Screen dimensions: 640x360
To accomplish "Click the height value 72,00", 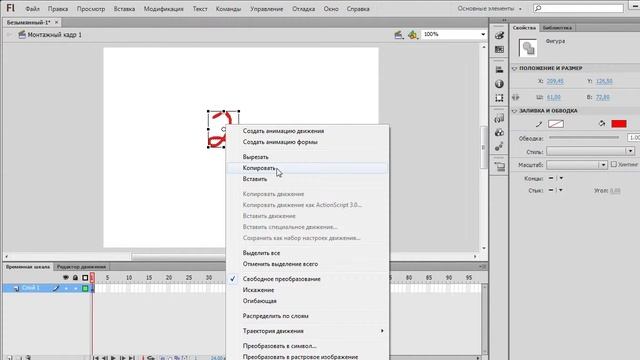I will click(x=602, y=97).
